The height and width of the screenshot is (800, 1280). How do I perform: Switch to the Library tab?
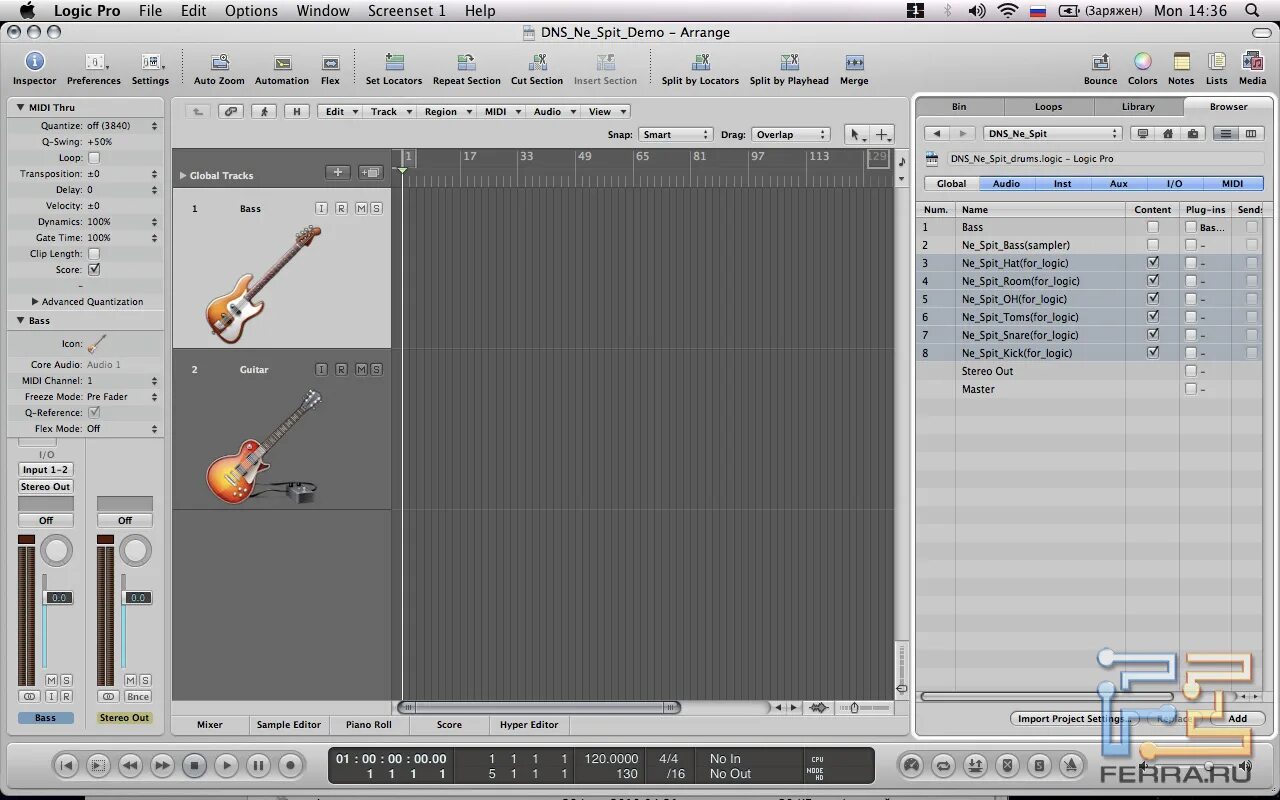click(1138, 106)
